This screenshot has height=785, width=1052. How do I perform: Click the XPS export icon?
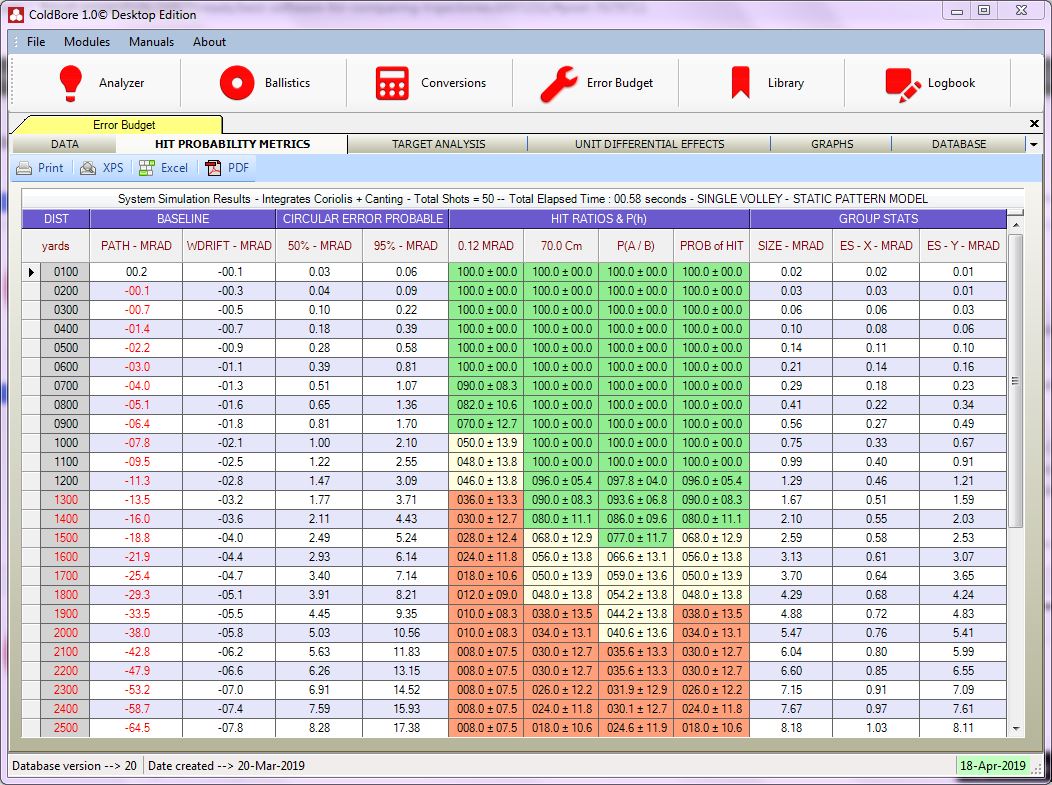(x=88, y=168)
